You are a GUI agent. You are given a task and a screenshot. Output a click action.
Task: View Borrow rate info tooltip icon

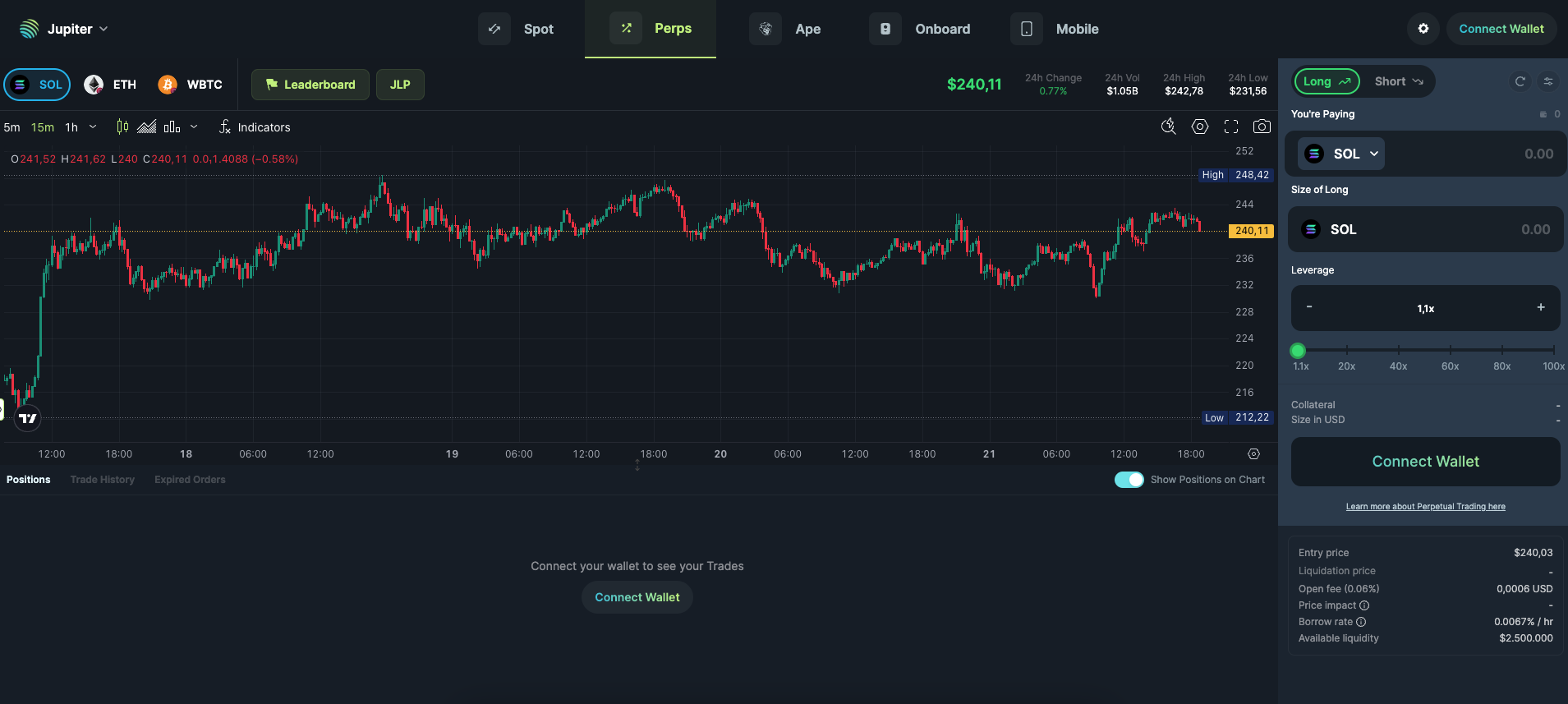click(1361, 622)
